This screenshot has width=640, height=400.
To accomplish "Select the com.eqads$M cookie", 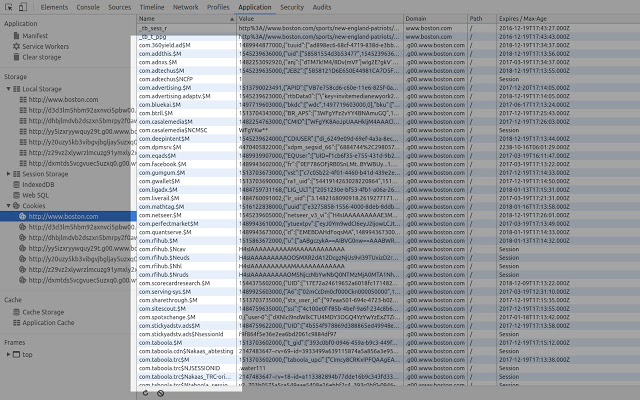I will [157, 156].
